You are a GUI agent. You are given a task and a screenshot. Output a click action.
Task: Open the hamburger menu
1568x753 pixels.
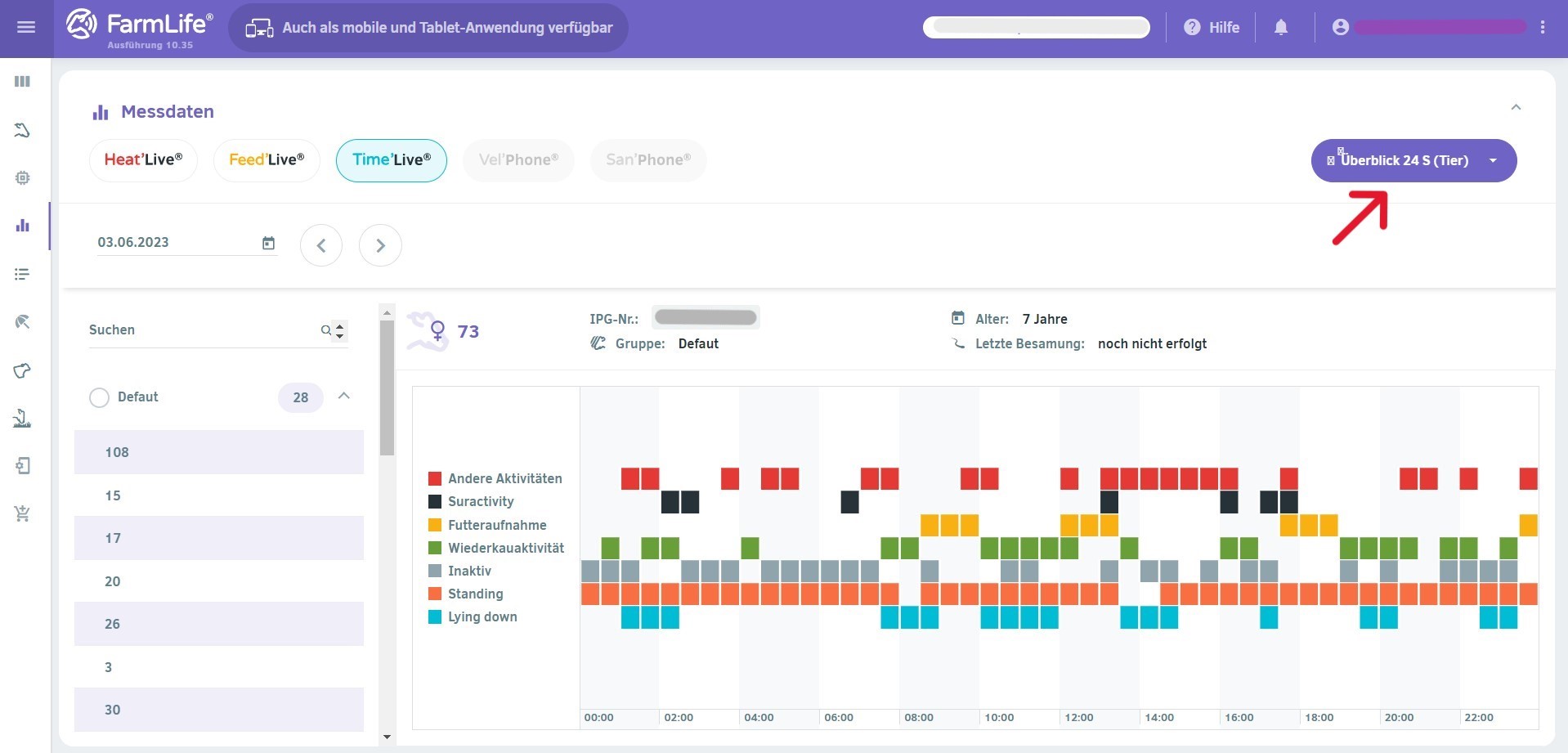[26, 28]
